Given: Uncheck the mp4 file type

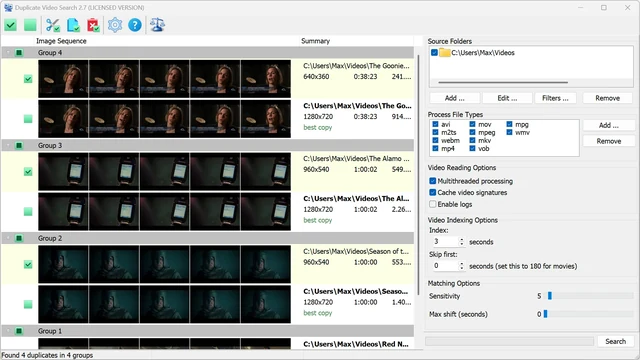Looking at the screenshot, I should pos(435,149).
